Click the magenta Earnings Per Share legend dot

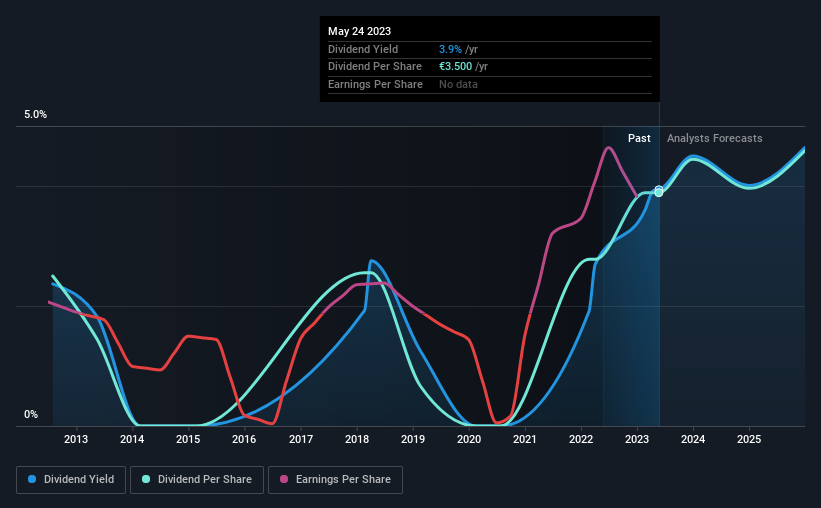click(x=284, y=479)
